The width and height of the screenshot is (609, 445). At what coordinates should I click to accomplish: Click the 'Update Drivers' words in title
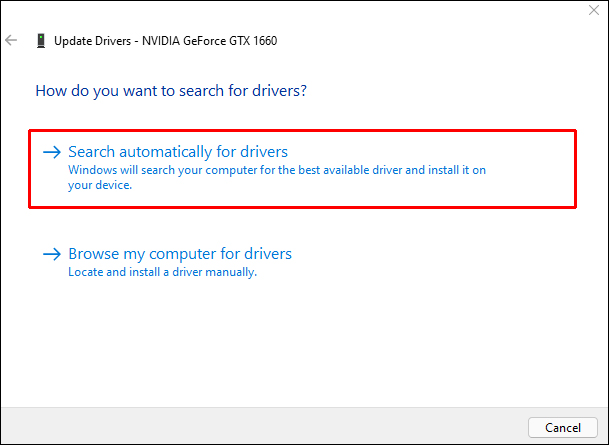(x=92, y=41)
